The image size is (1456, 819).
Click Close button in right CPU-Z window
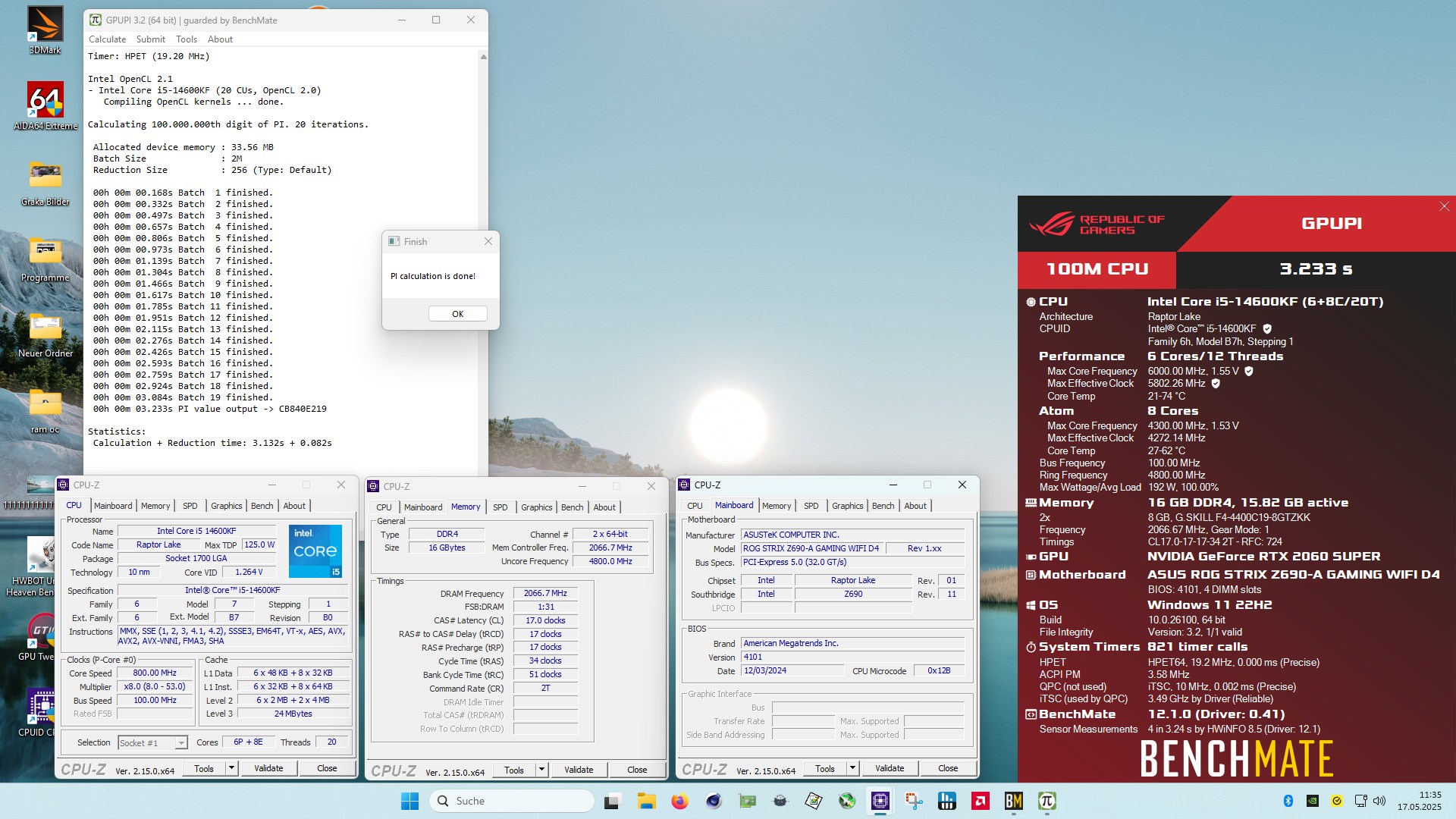948,768
